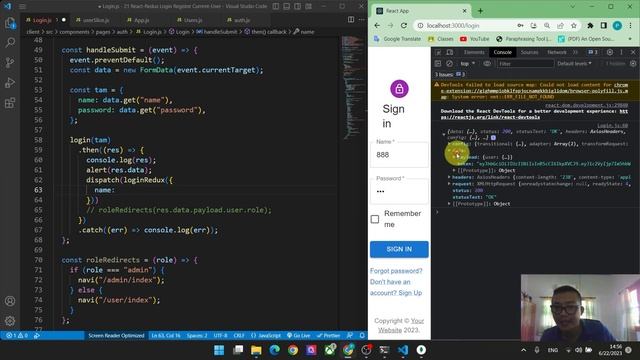The image size is (640, 360).
Task: Toggle VS Code primary sidebar layout icon
Action: [x=276, y=6]
